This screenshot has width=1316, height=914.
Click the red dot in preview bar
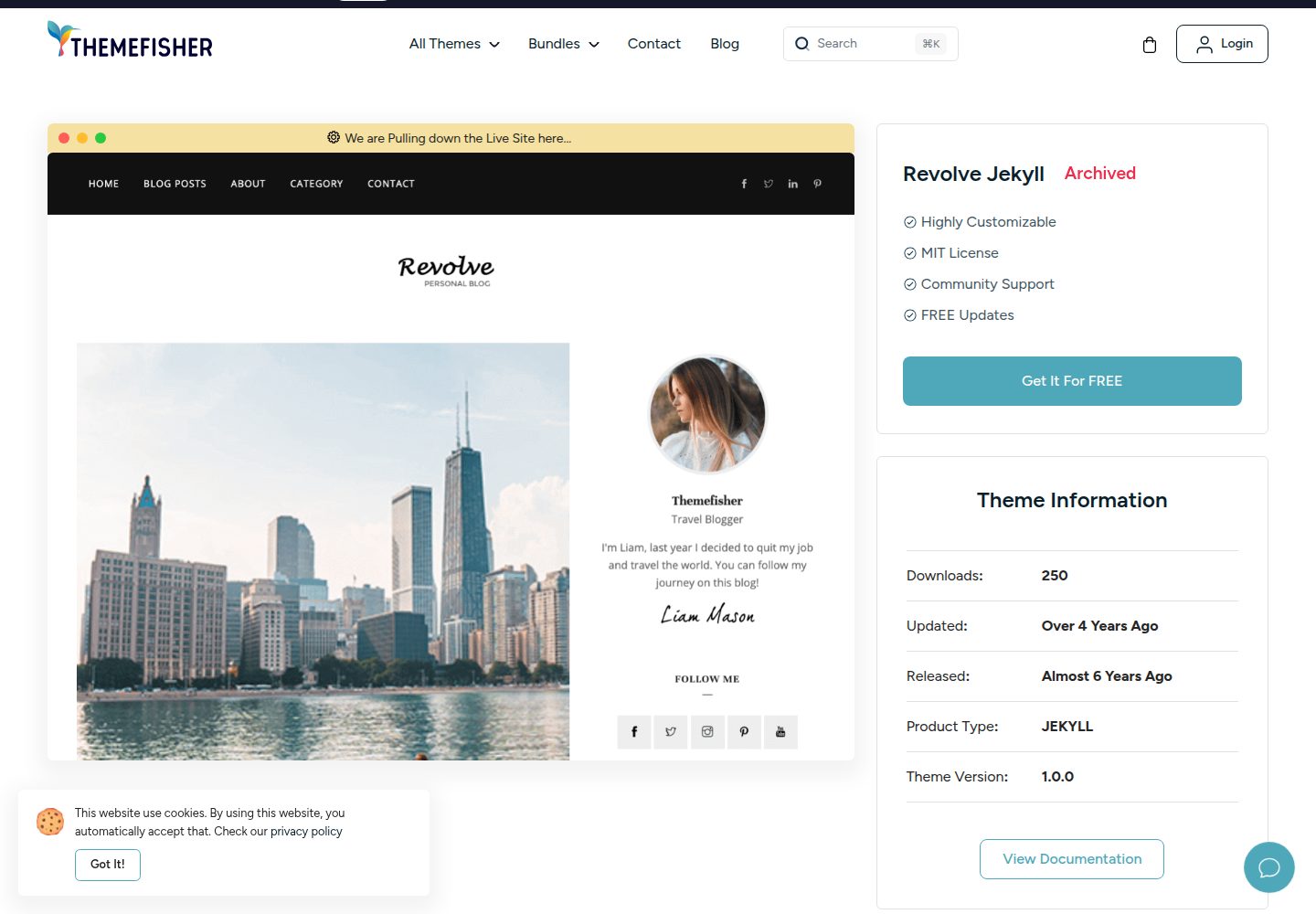[x=64, y=138]
